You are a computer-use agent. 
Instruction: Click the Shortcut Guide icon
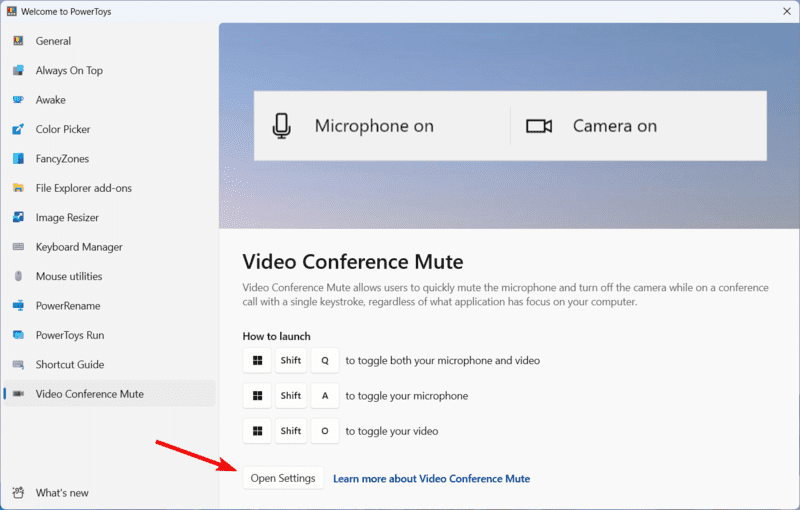tap(18, 365)
